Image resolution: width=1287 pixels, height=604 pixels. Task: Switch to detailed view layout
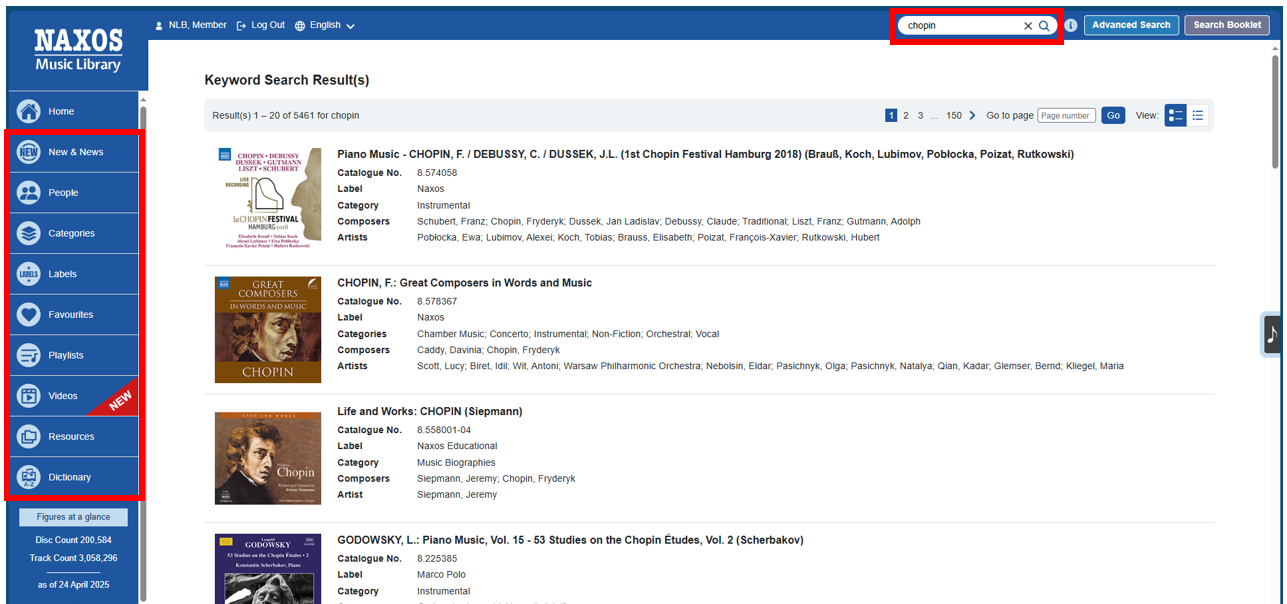pyautogui.click(x=1175, y=116)
